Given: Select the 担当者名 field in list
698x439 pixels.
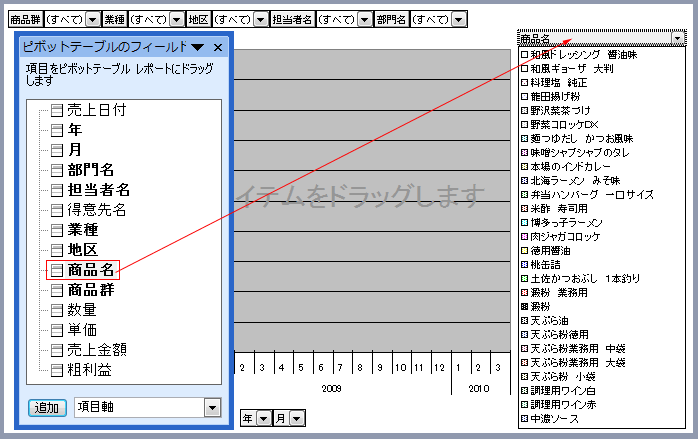Looking at the screenshot, I should coord(98,190).
